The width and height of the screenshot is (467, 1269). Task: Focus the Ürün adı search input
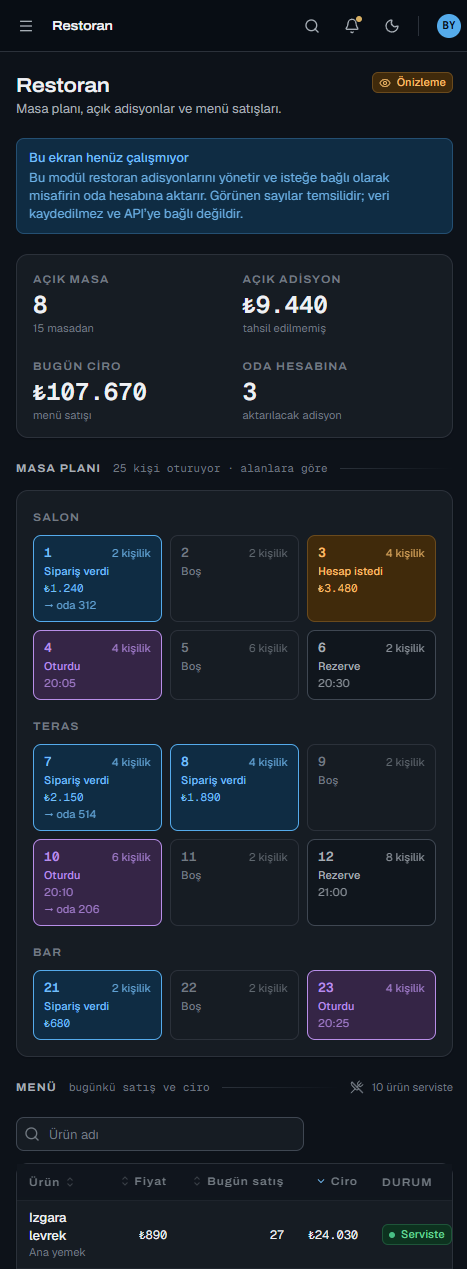(160, 1134)
